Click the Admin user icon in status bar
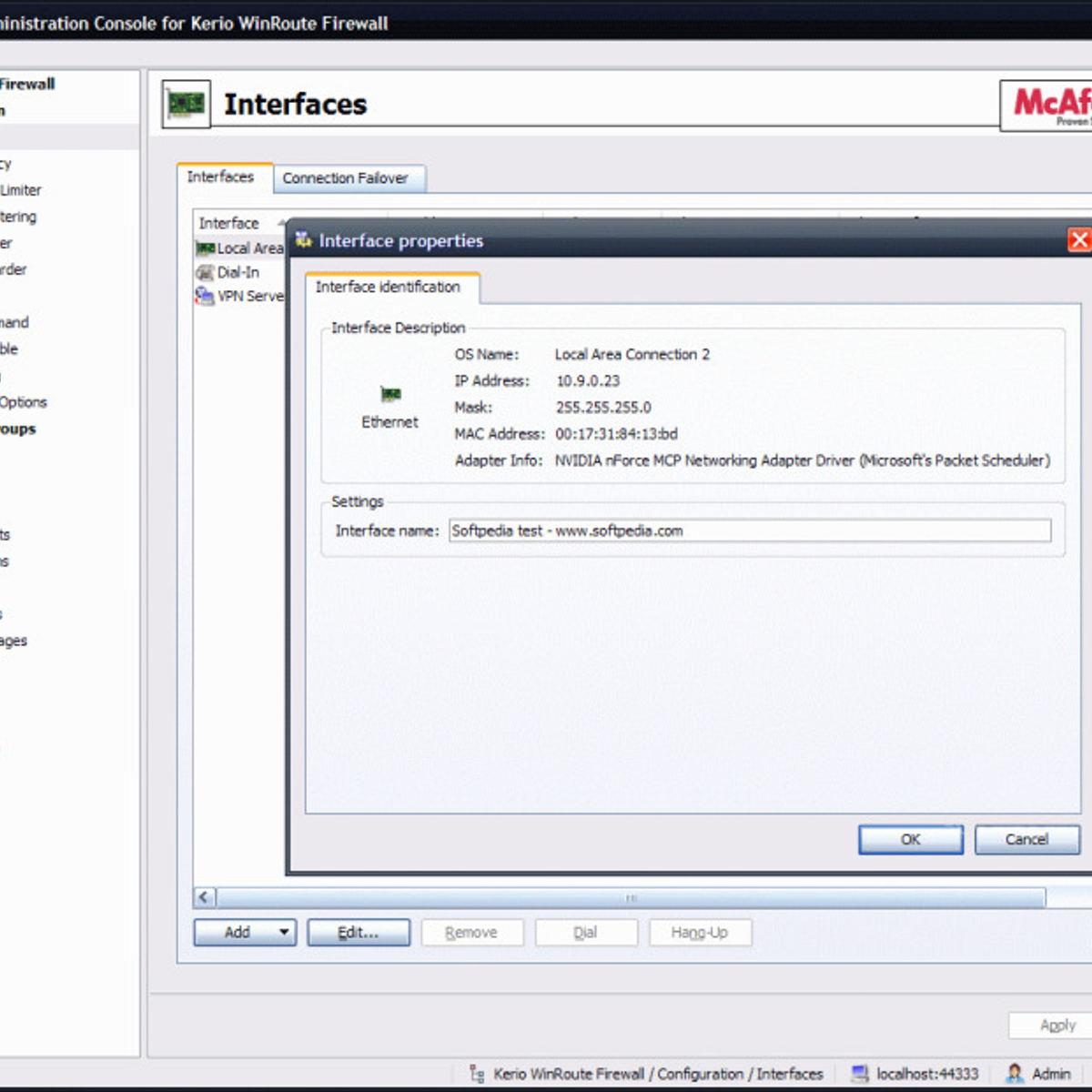 (1016, 1074)
